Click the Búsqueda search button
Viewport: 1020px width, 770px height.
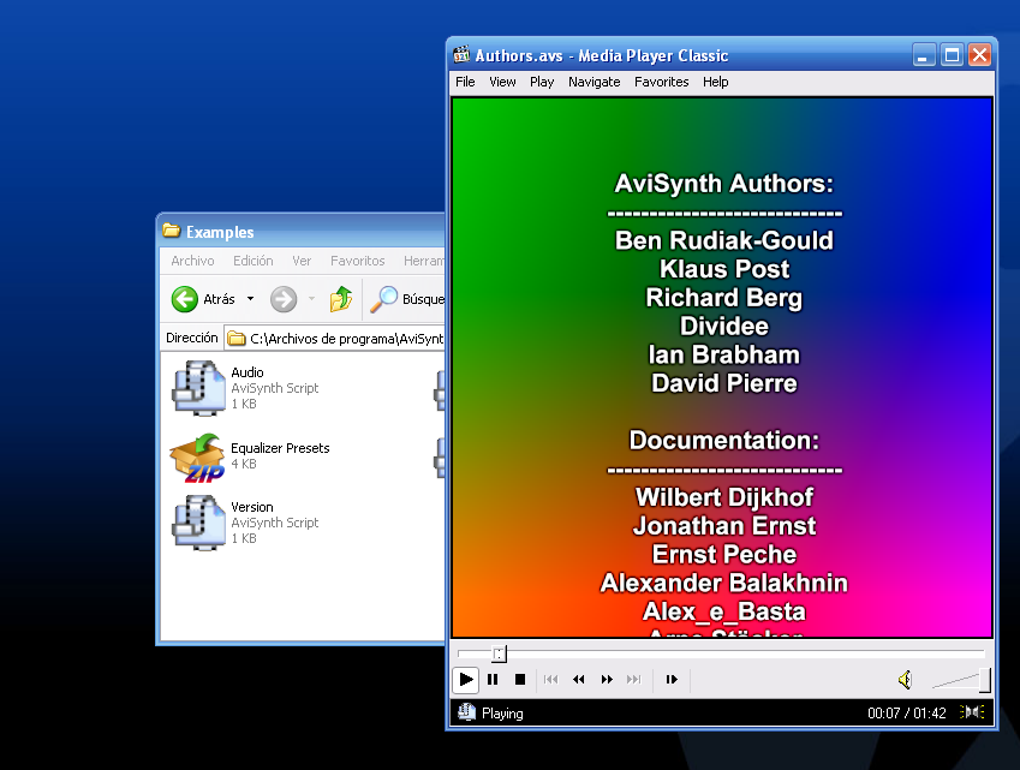tap(407, 299)
